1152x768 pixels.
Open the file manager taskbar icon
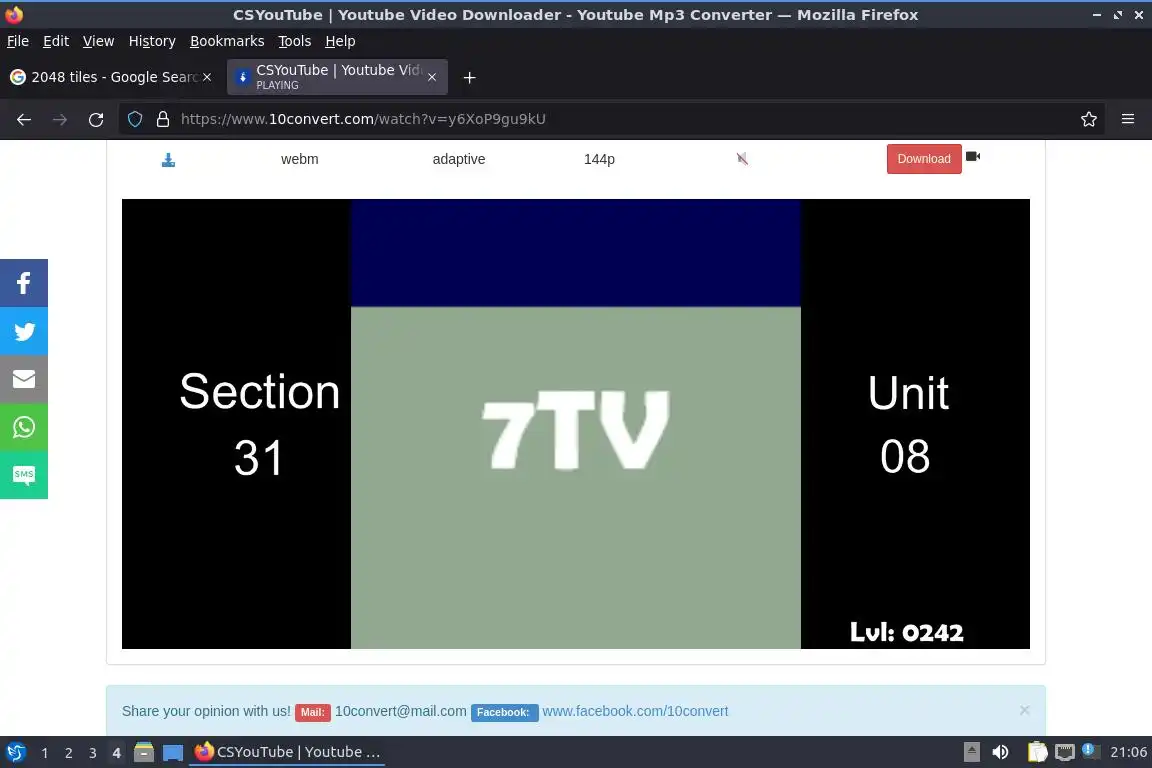144,753
